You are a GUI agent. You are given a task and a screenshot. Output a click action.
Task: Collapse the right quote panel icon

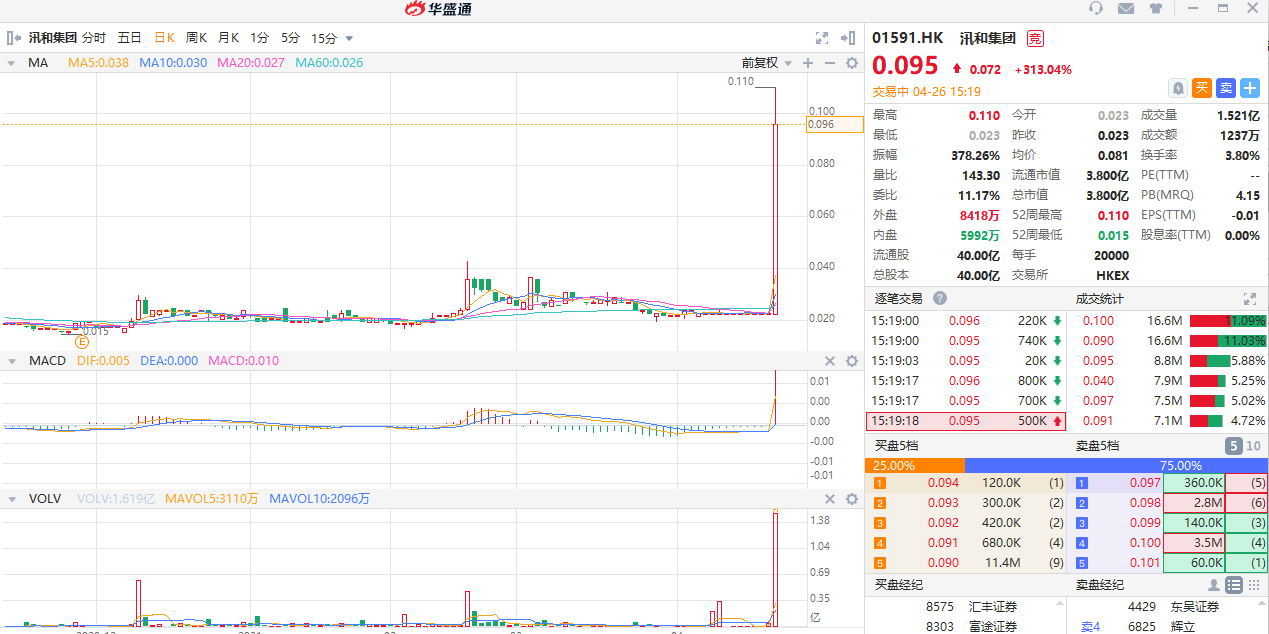[x=849, y=38]
